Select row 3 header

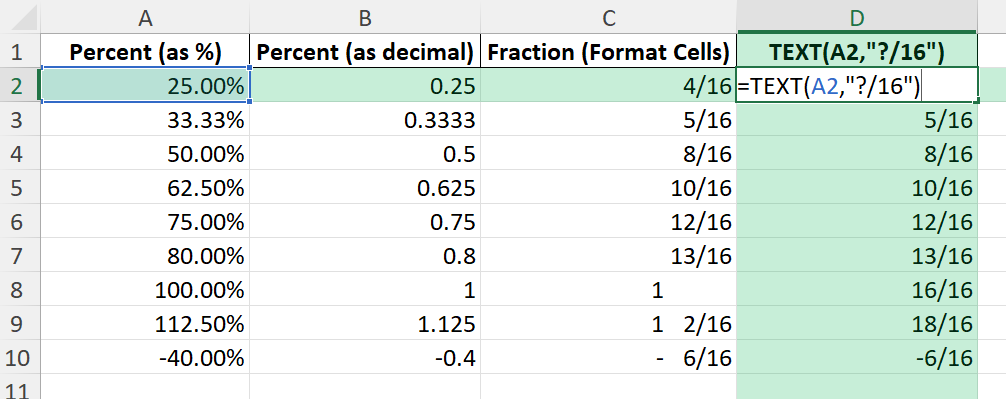click(x=20, y=119)
